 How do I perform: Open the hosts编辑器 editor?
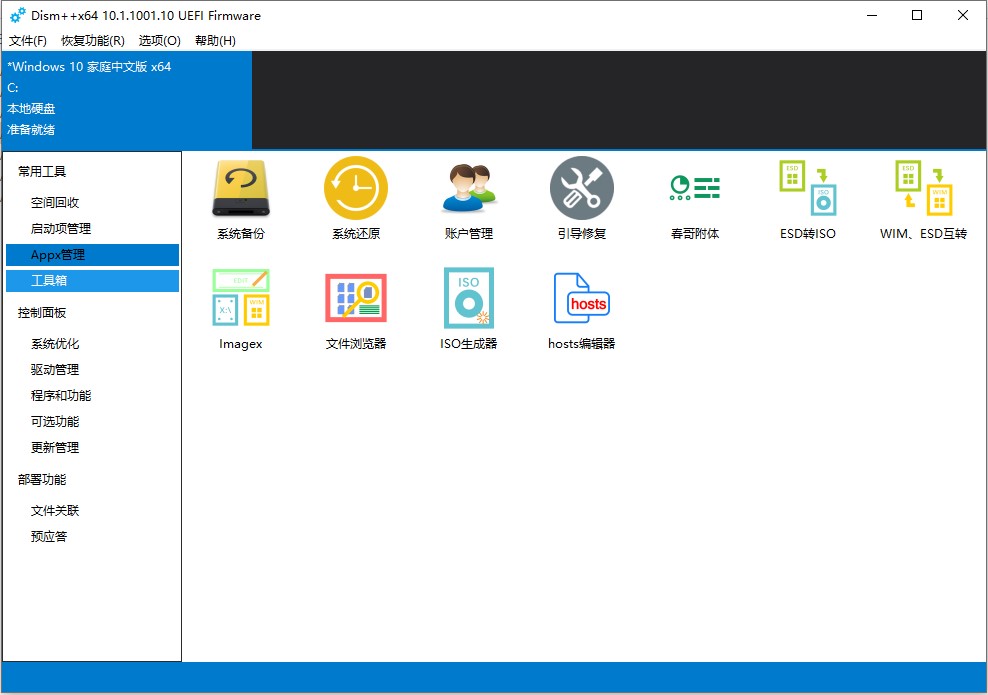582,307
